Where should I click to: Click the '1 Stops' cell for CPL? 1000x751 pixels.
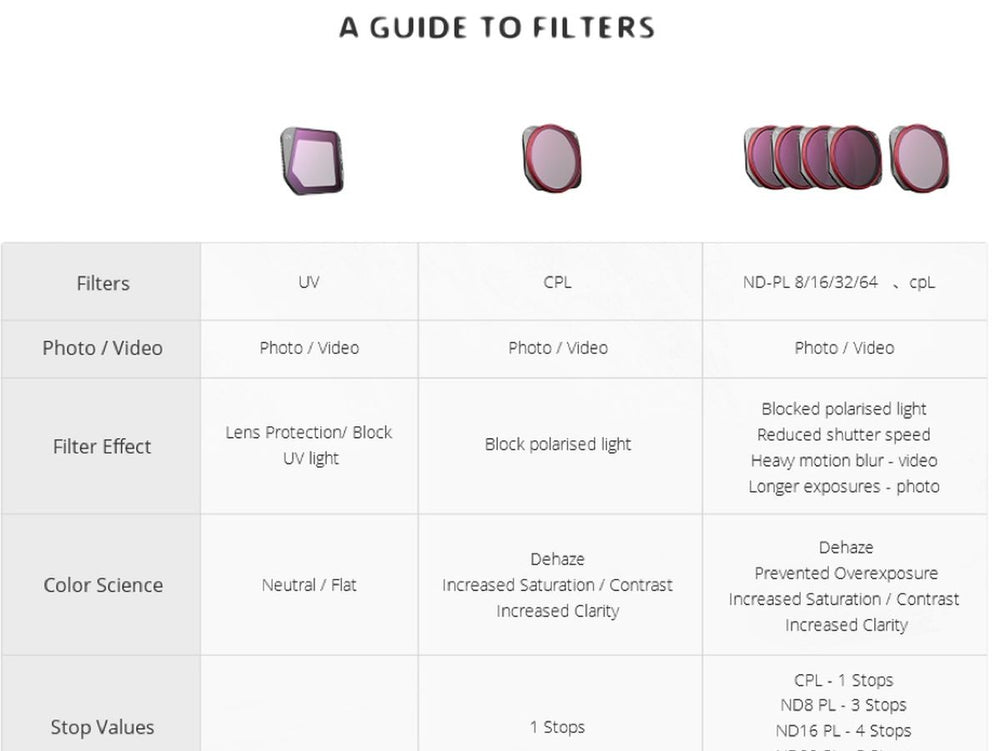(x=558, y=727)
